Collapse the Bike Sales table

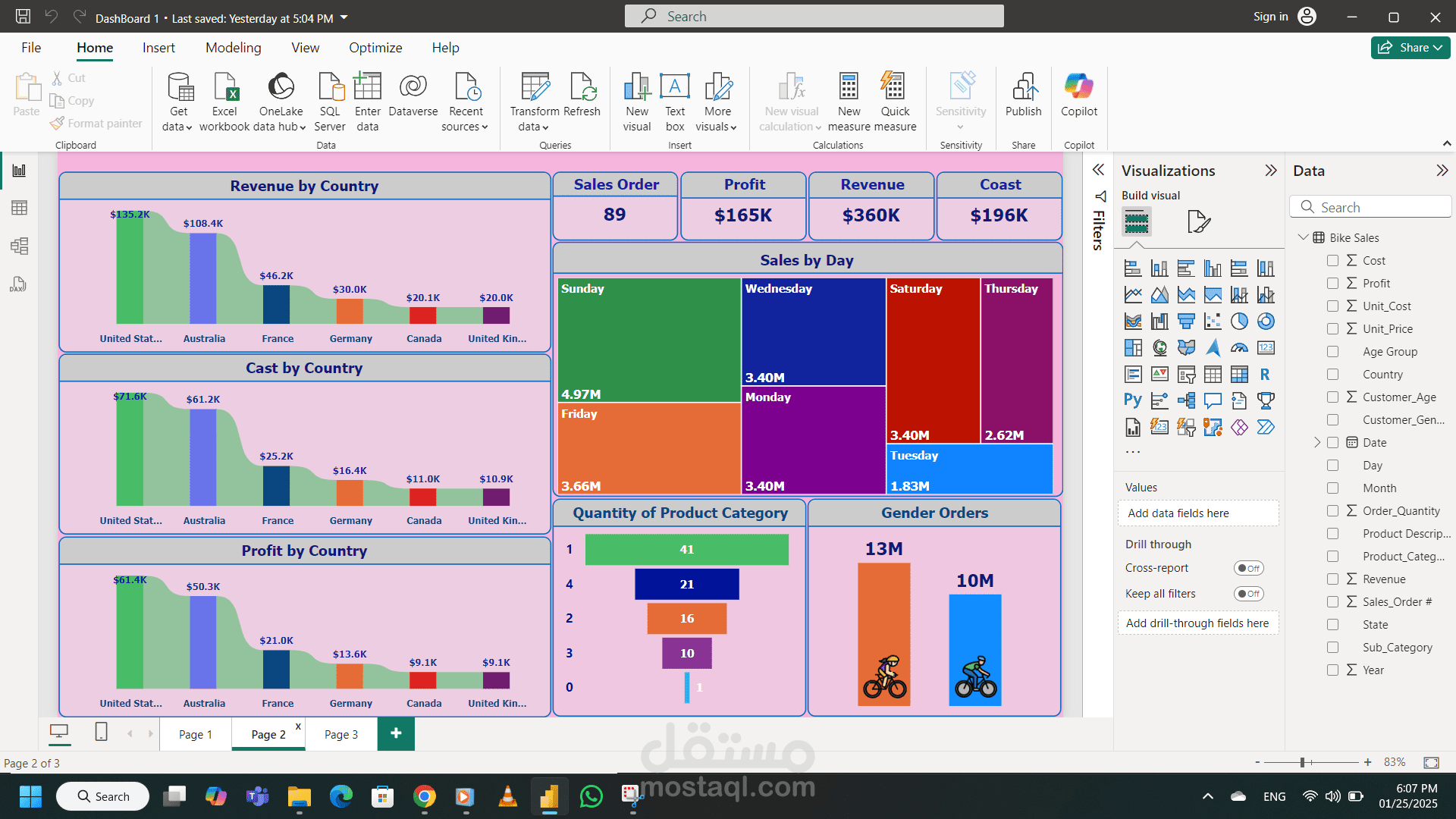tap(1303, 237)
